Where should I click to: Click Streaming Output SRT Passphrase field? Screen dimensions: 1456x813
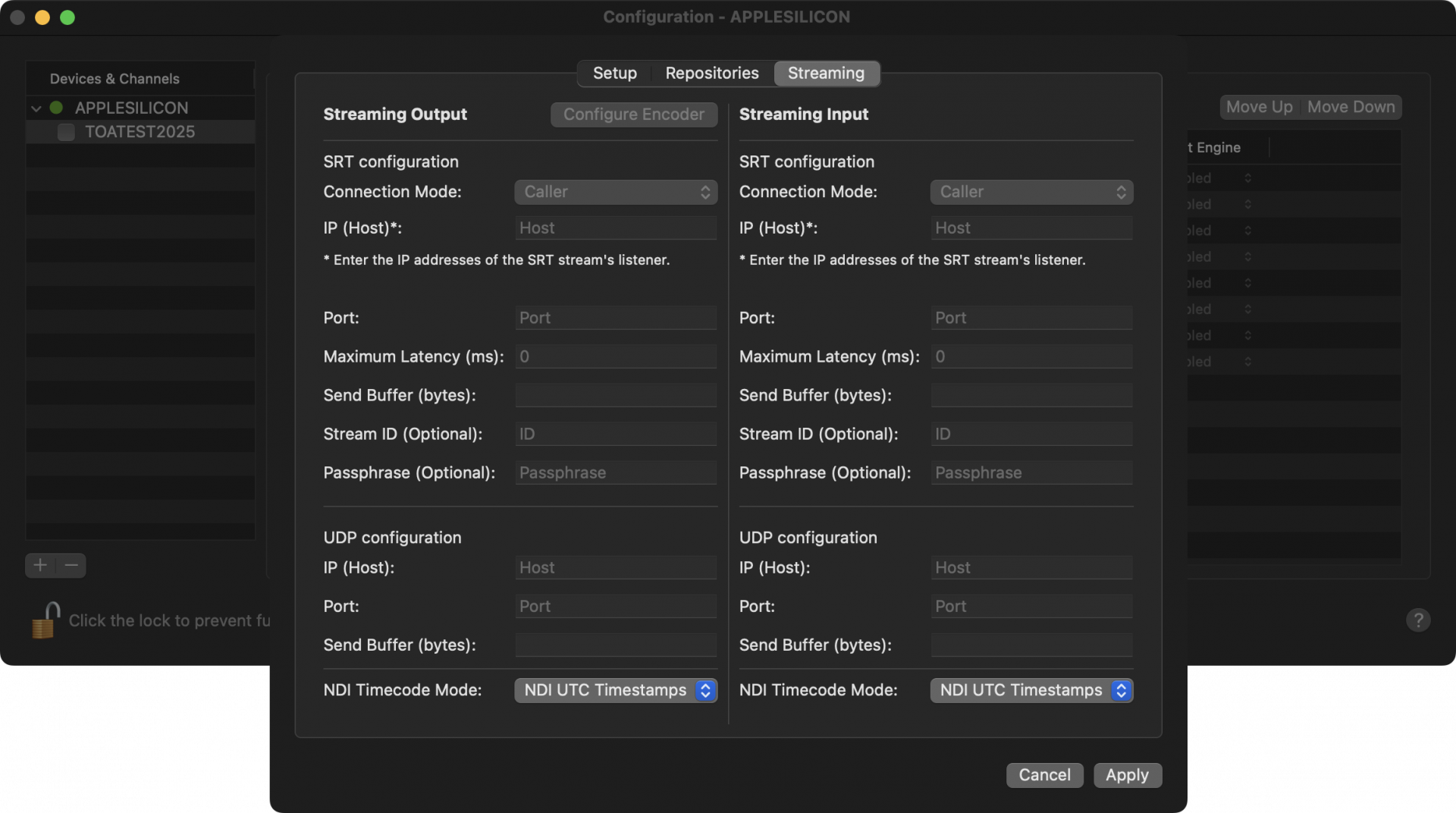[x=615, y=472]
